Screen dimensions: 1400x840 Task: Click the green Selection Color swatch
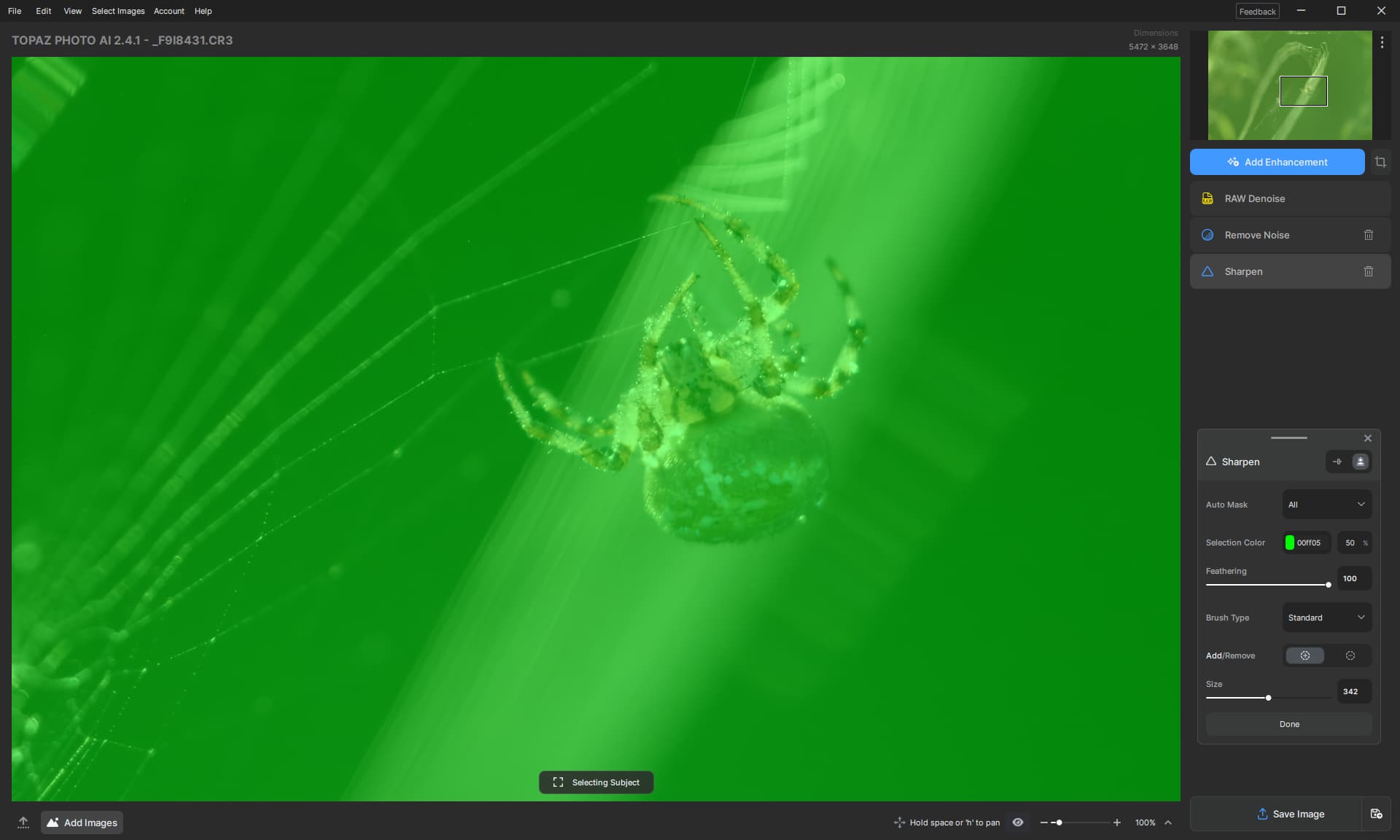[1289, 542]
